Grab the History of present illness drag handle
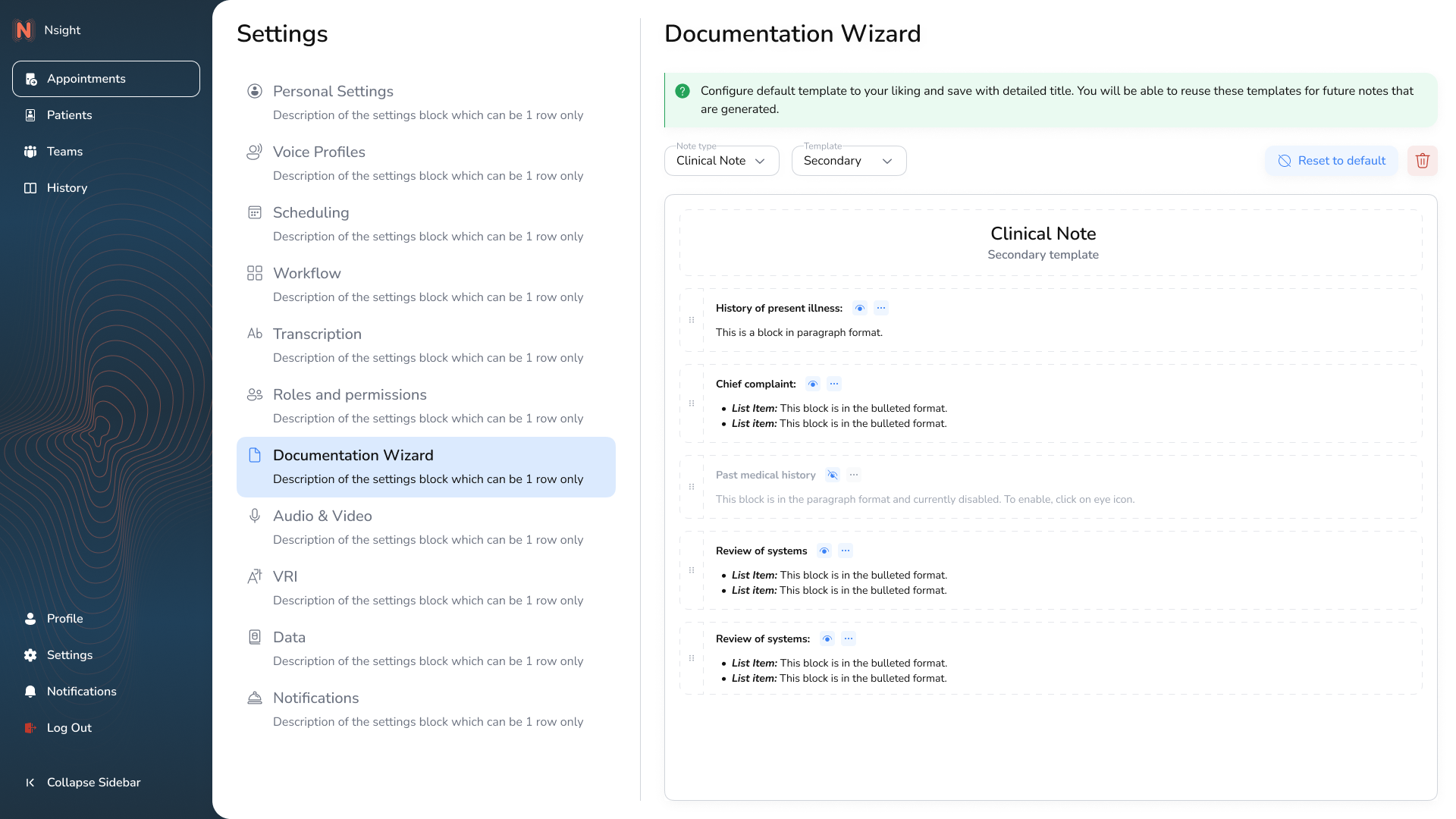Image resolution: width=1456 pixels, height=819 pixels. (692, 320)
